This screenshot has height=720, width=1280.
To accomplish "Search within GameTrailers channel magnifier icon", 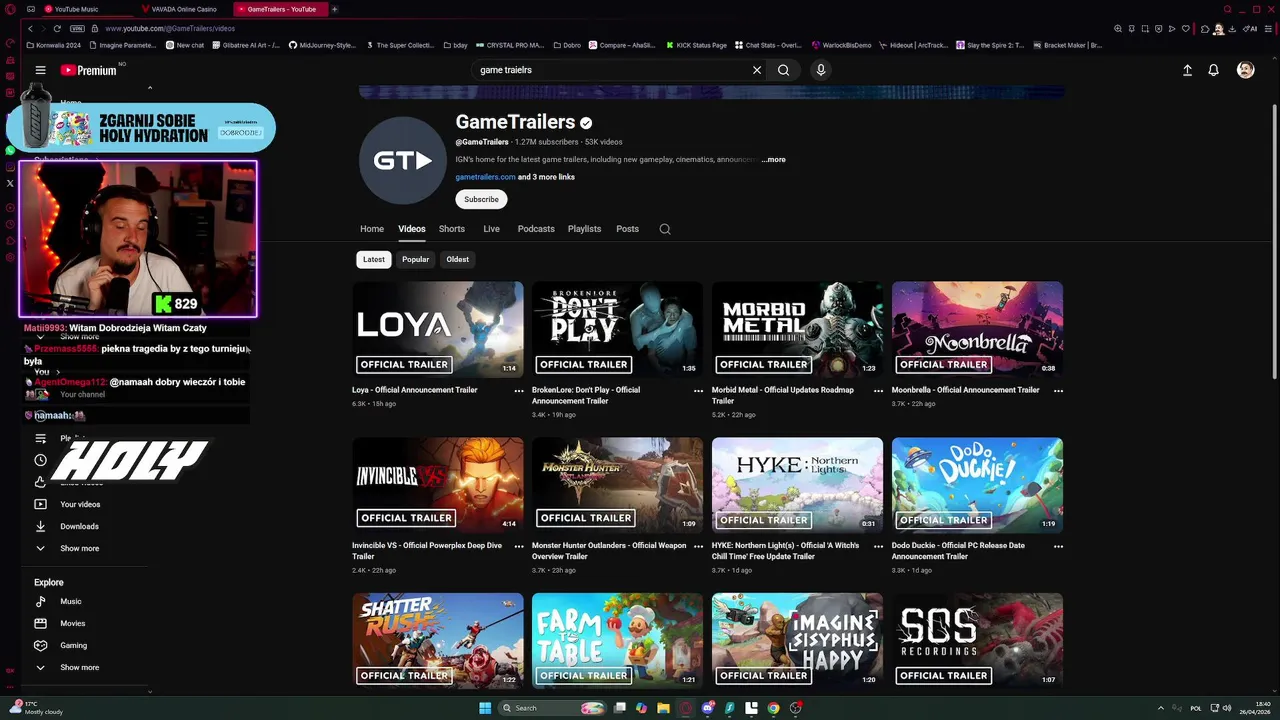I will pyautogui.click(x=665, y=229).
